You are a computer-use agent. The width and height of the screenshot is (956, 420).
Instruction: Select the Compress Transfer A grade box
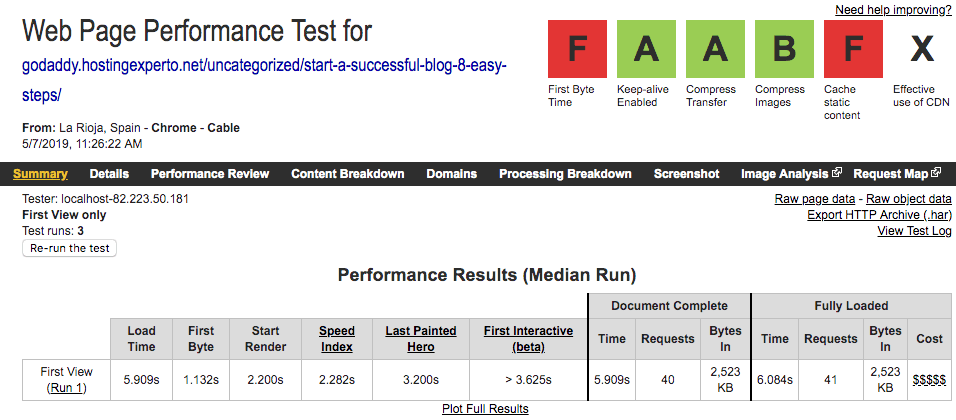point(715,49)
